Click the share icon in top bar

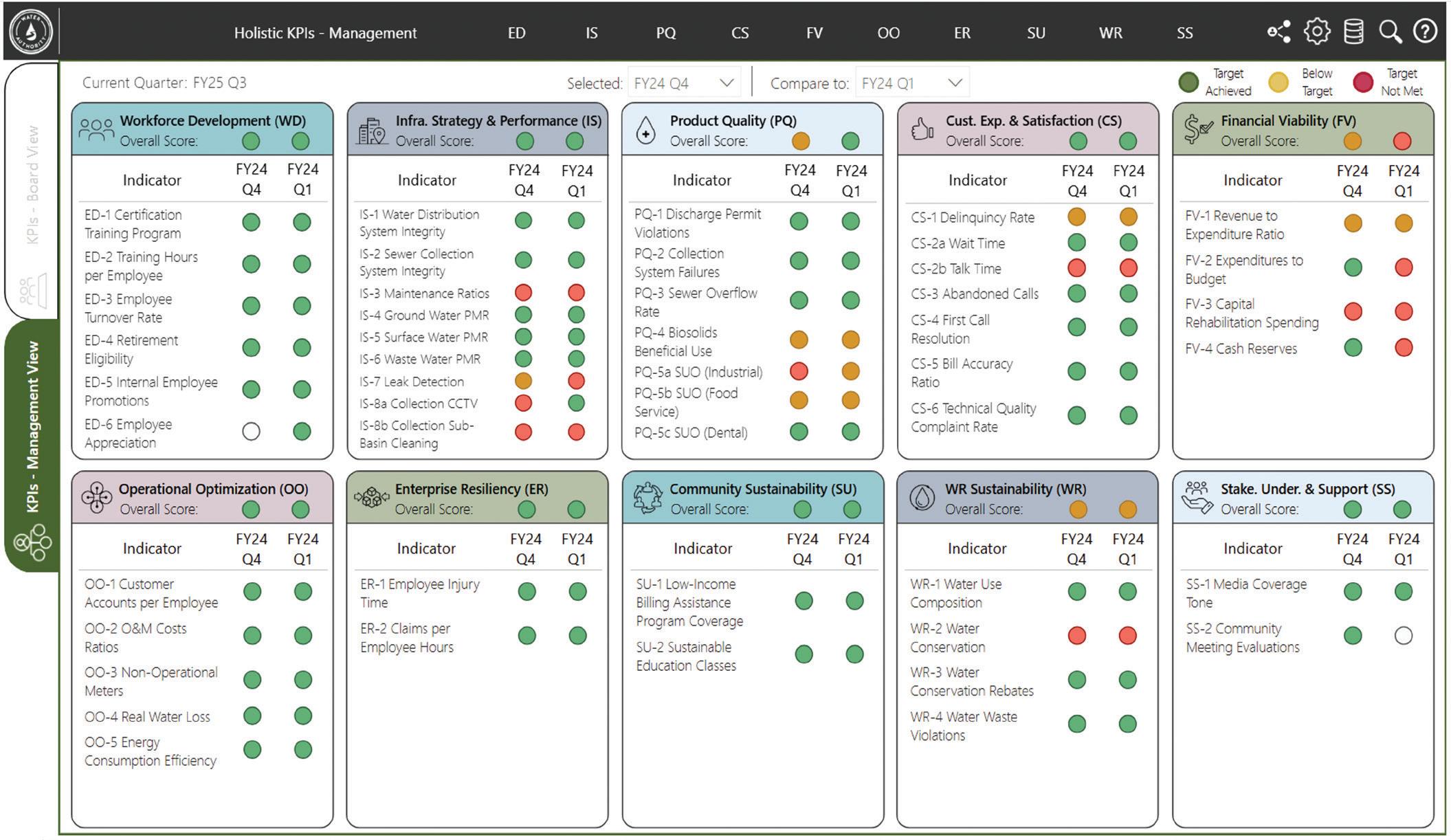click(1278, 32)
